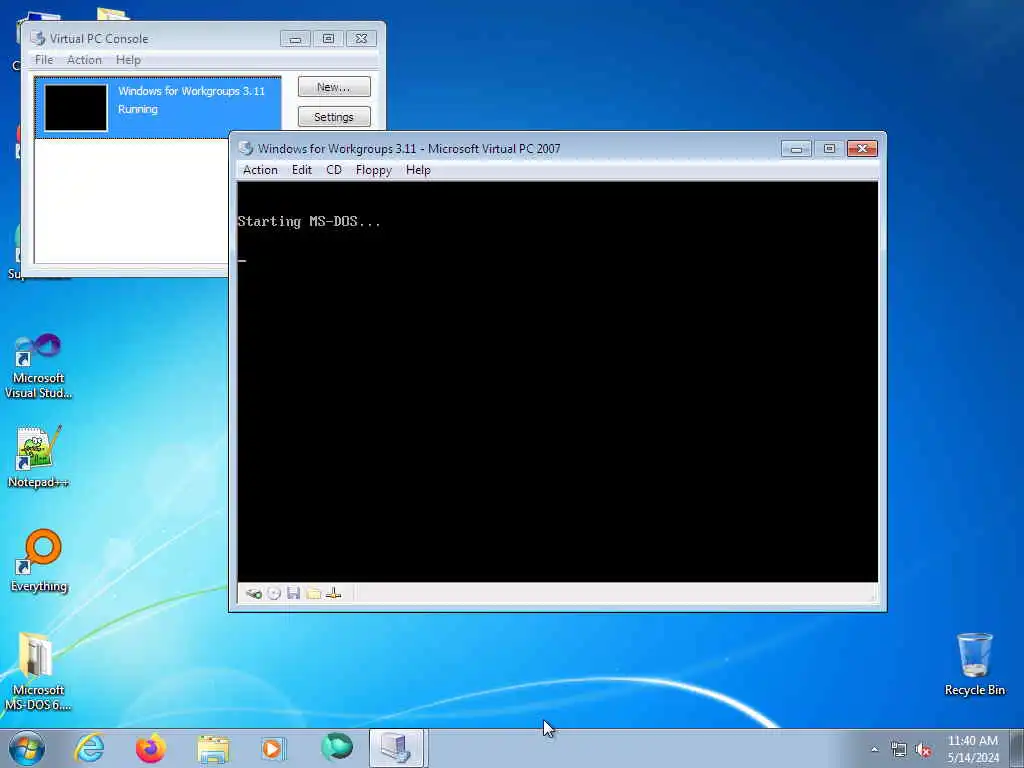The image size is (1024, 768).
Task: Select the Microsoft MS-DOS 6 folder icon
Action: point(38,672)
